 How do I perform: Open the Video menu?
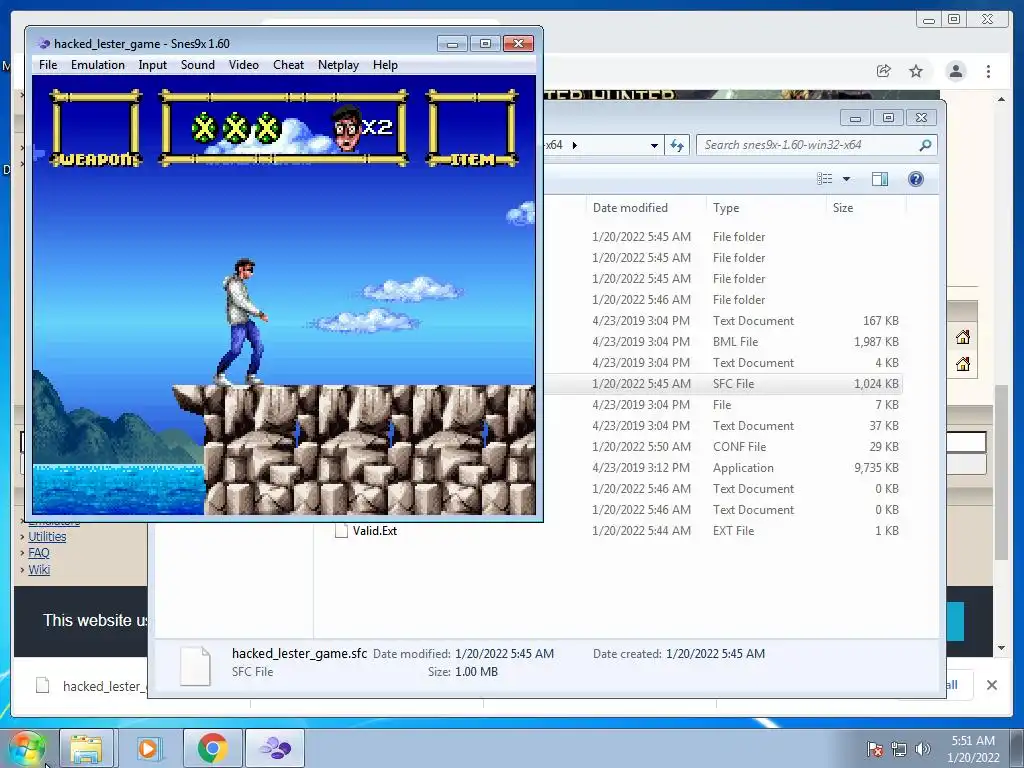[x=244, y=65]
